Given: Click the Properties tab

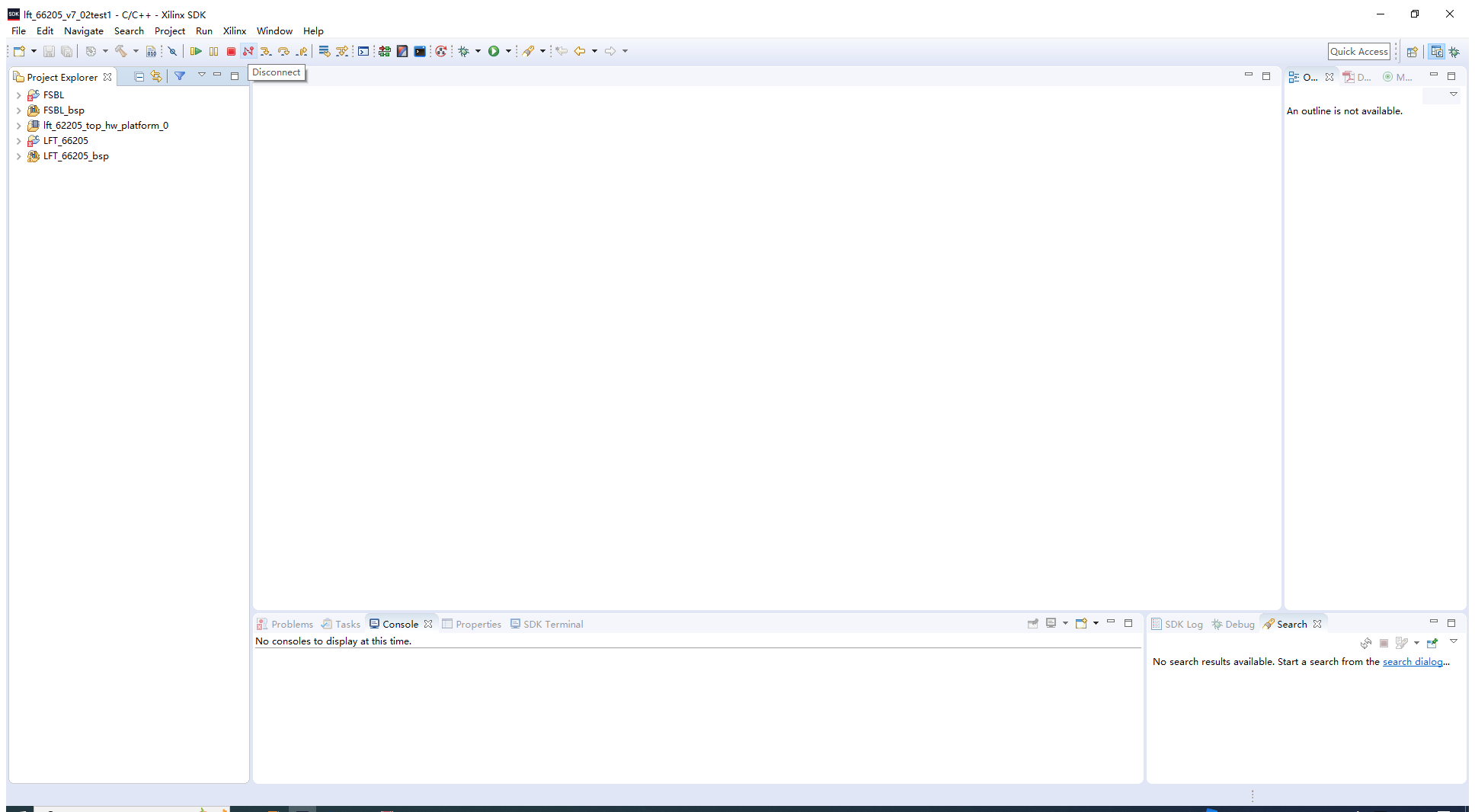Looking at the screenshot, I should coord(472,624).
